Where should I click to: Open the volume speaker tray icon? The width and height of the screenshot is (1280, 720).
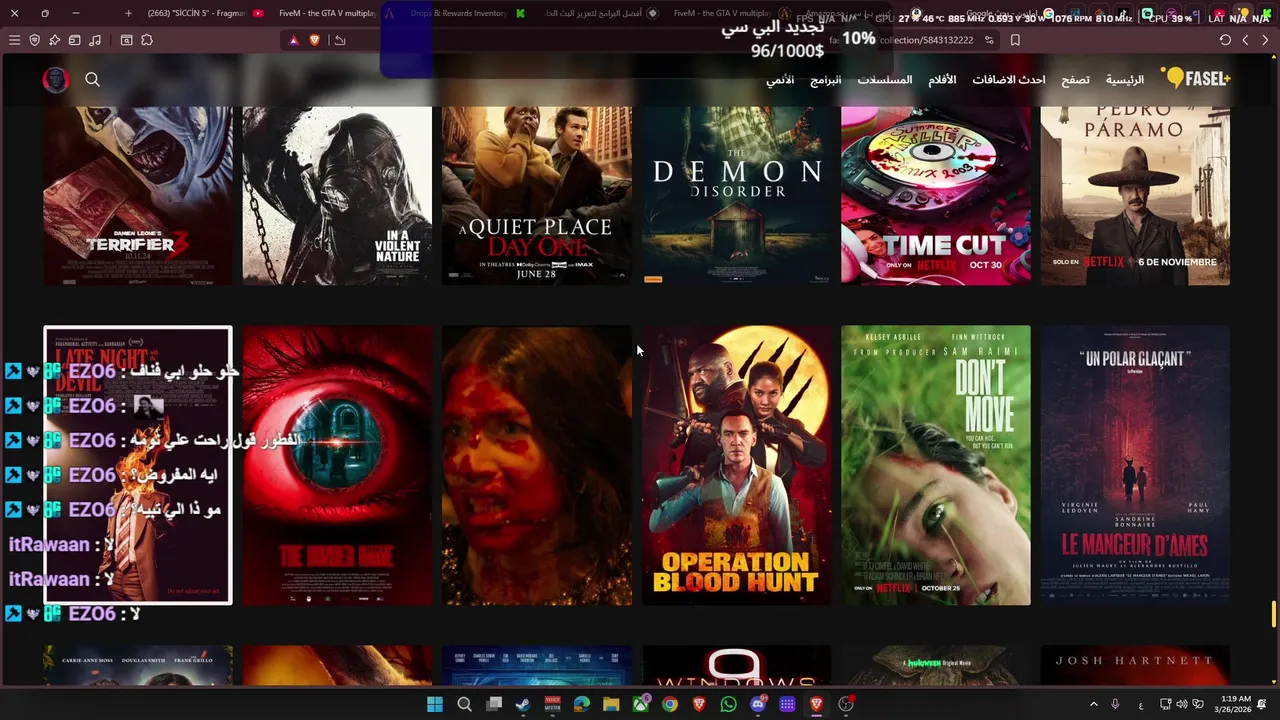[x=1182, y=704]
